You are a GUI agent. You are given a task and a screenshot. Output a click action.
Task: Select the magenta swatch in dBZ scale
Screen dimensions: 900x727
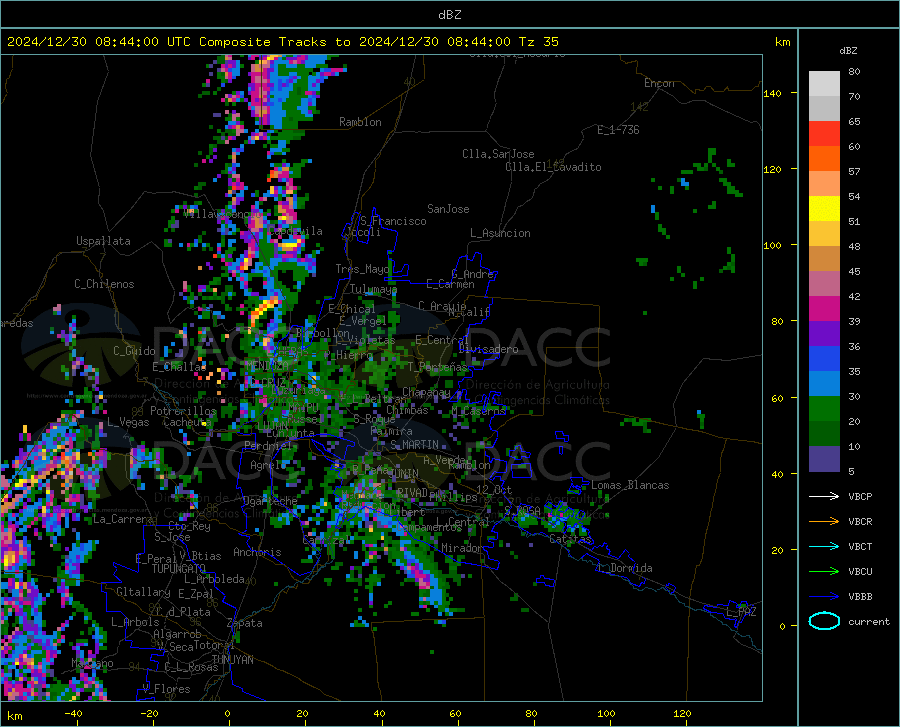click(x=824, y=309)
